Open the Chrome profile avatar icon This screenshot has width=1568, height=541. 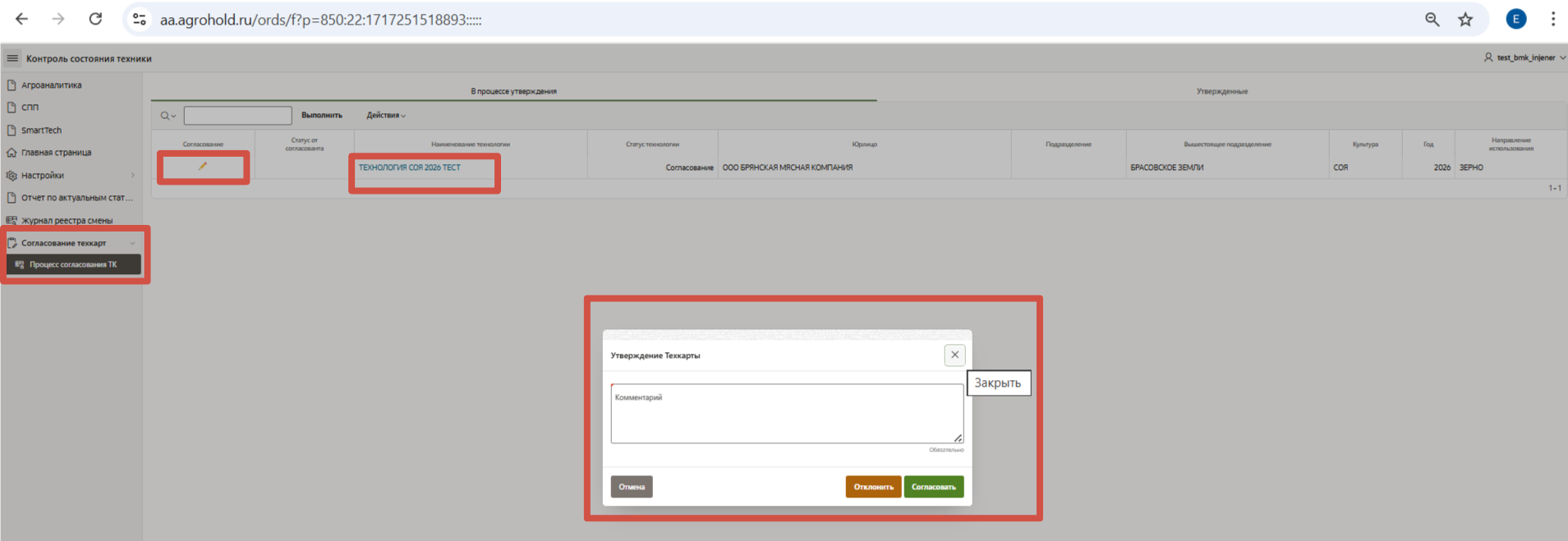click(1515, 20)
